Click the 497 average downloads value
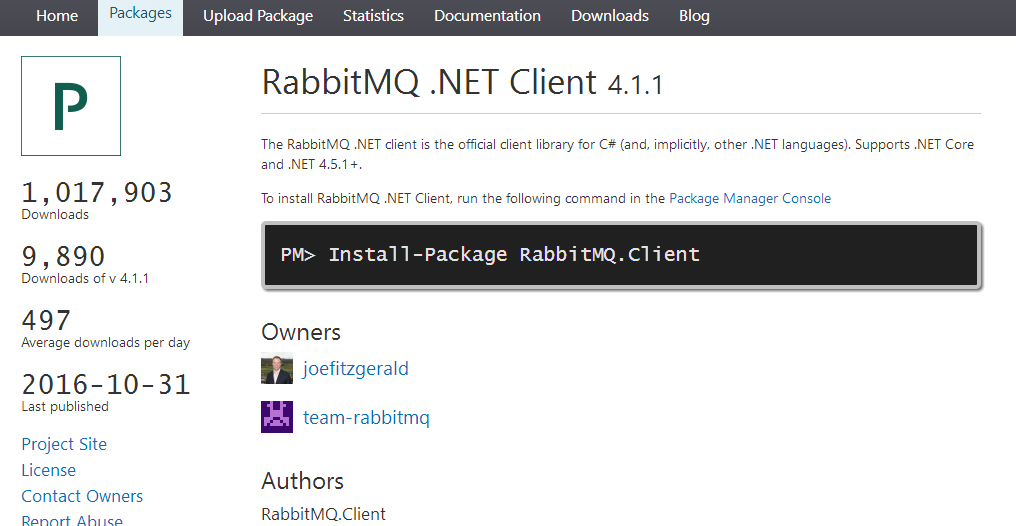Image resolution: width=1016 pixels, height=526 pixels. (x=46, y=321)
